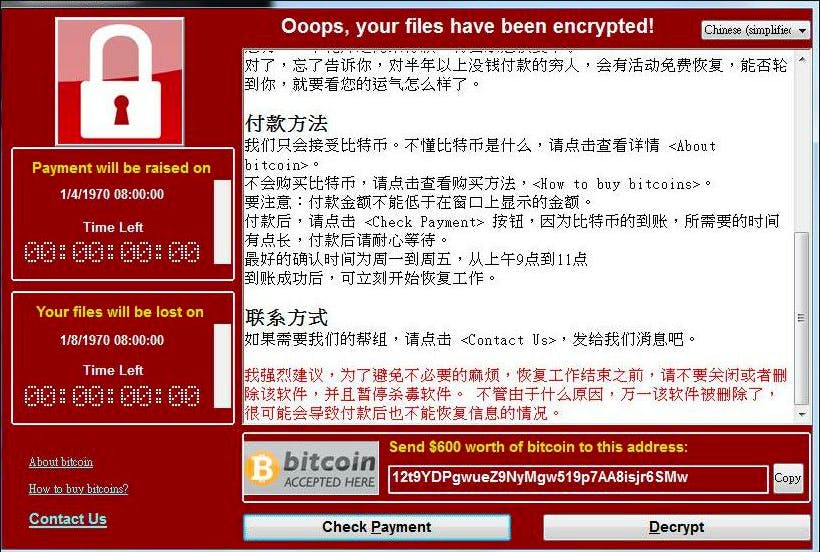This screenshot has height=552, width=820.
Task: Click the bitcoin address text field
Action: 578,479
